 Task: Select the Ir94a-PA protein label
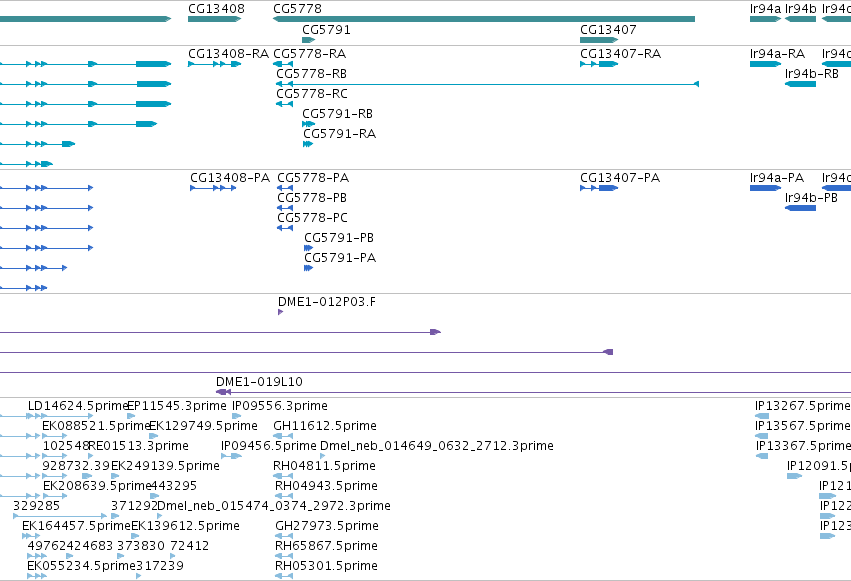tap(777, 178)
